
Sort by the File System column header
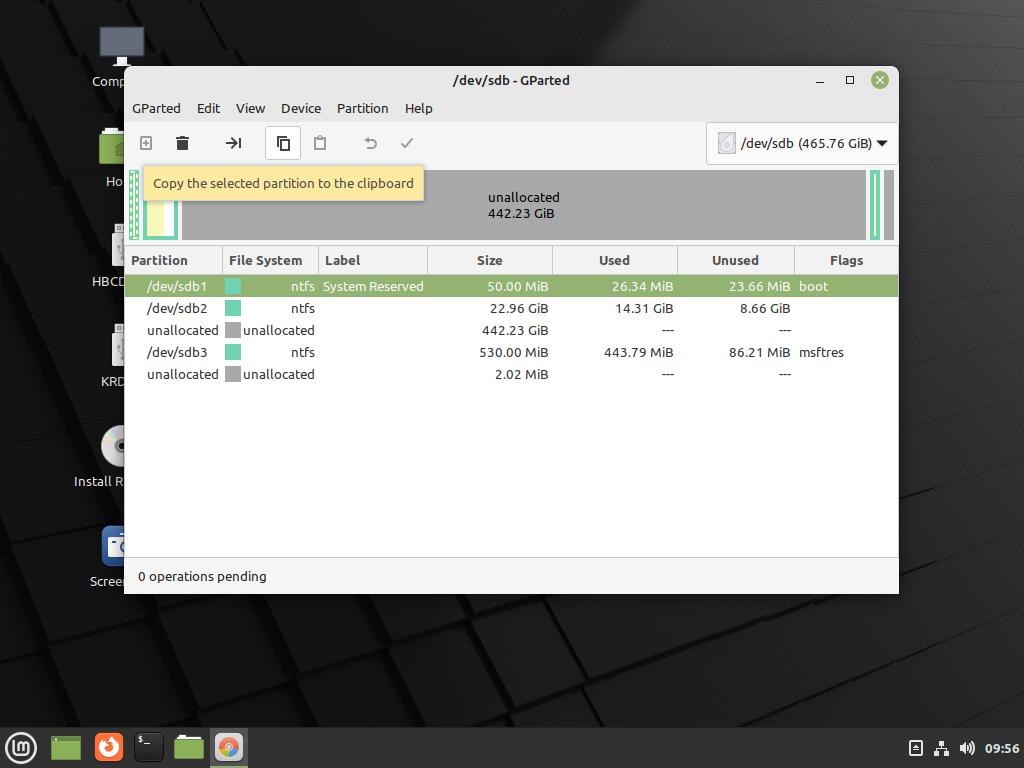coord(265,260)
